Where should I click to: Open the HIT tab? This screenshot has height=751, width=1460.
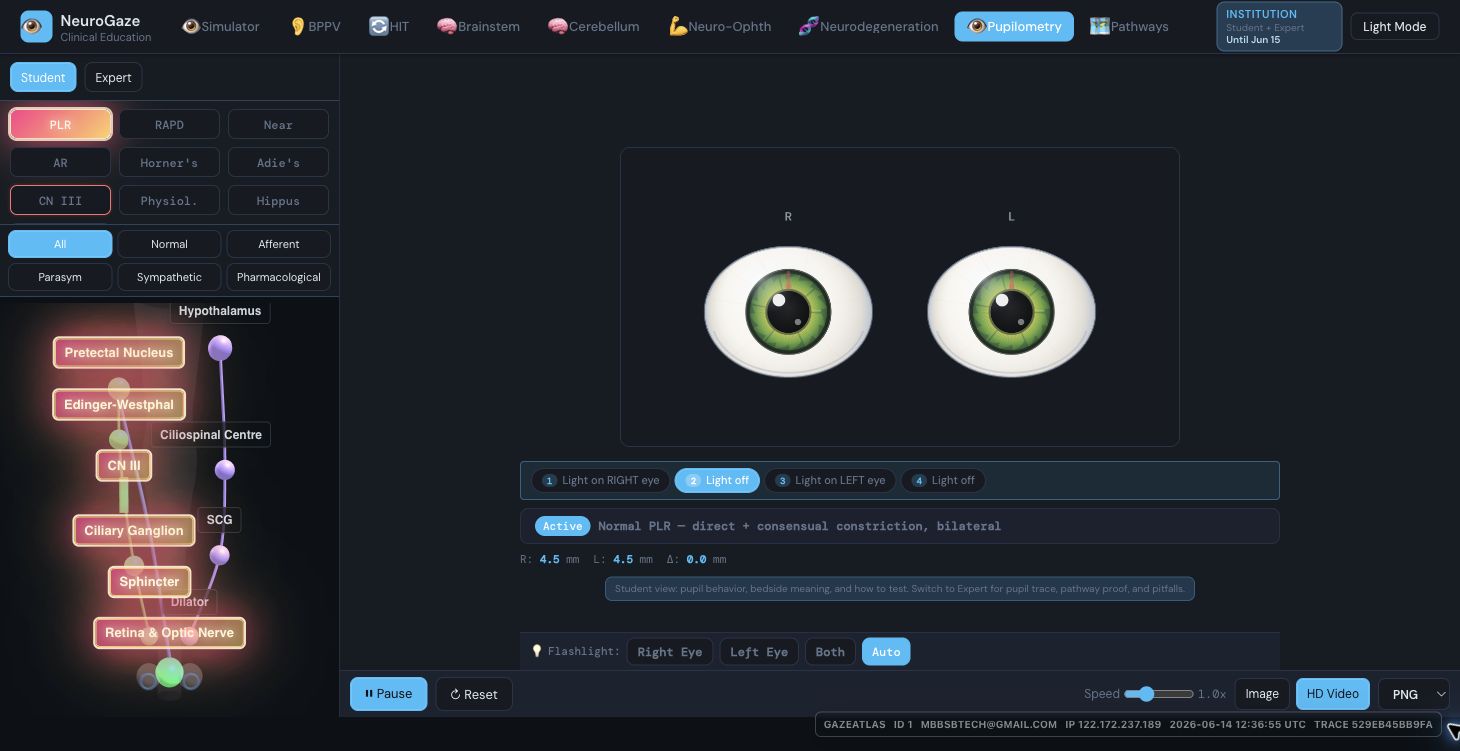(x=389, y=26)
